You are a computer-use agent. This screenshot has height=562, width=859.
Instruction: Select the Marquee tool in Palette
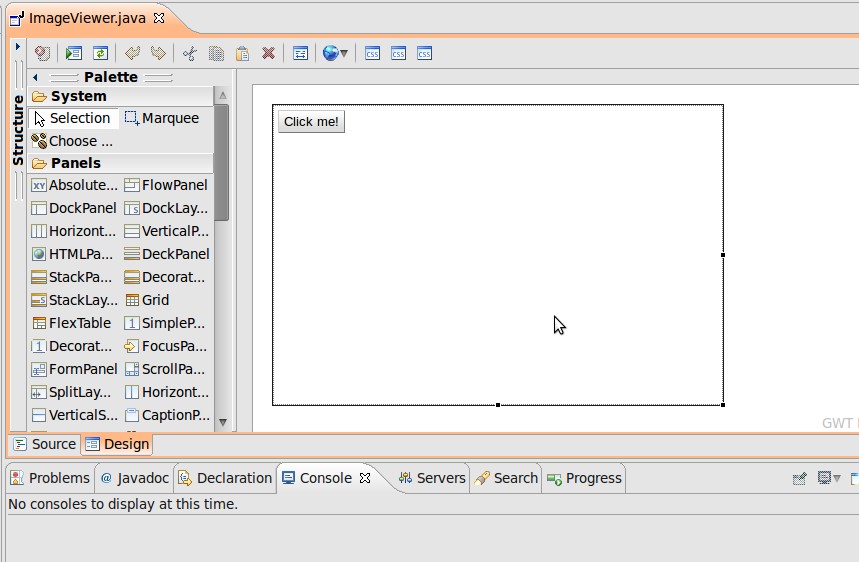point(161,118)
